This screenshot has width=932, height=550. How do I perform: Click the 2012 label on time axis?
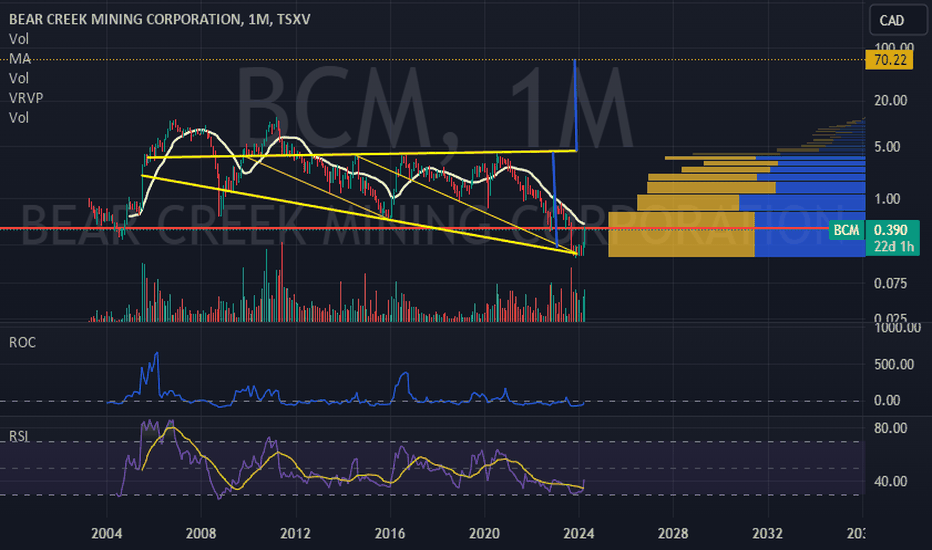pyautogui.click(x=295, y=533)
